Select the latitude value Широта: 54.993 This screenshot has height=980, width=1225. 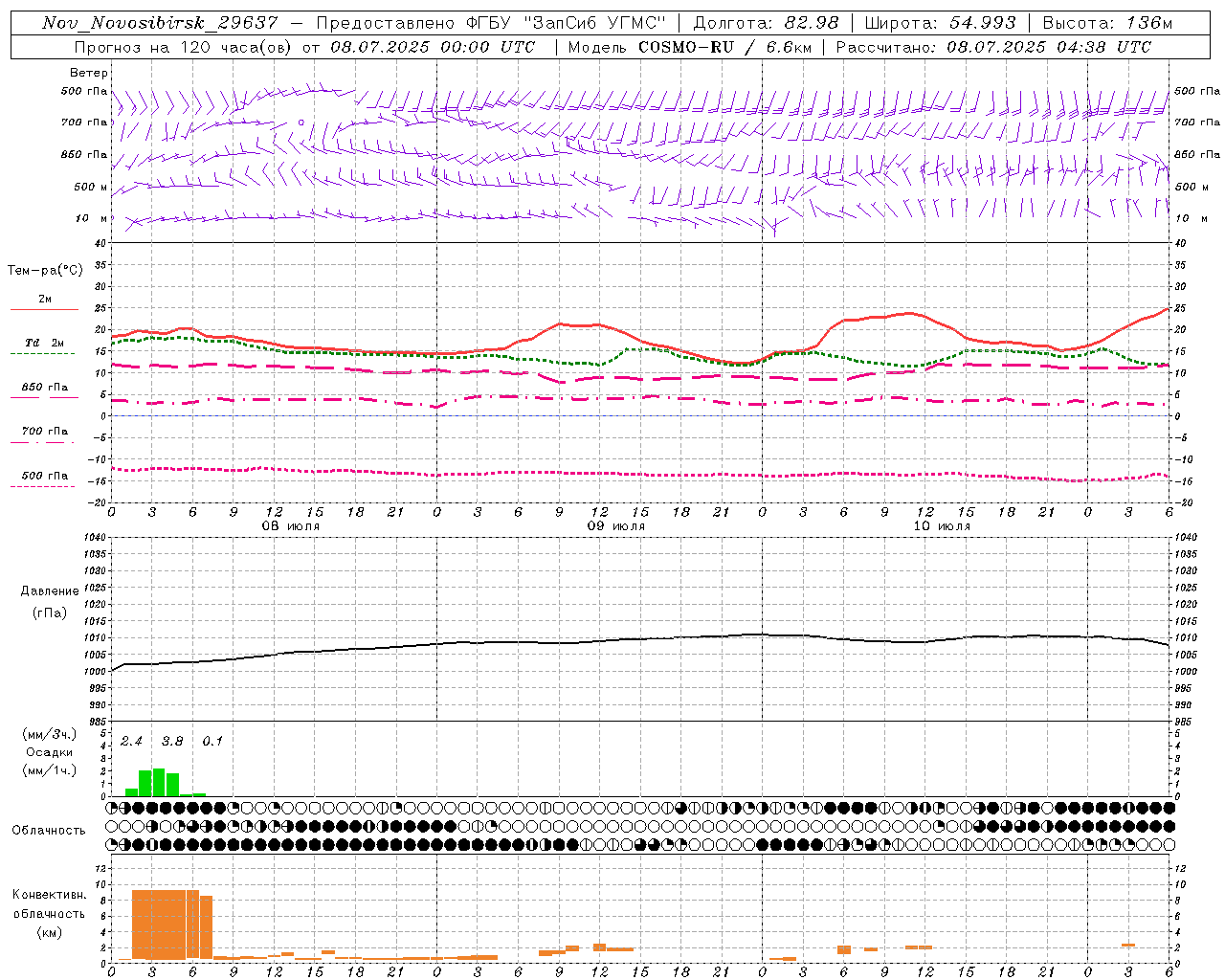(x=940, y=23)
